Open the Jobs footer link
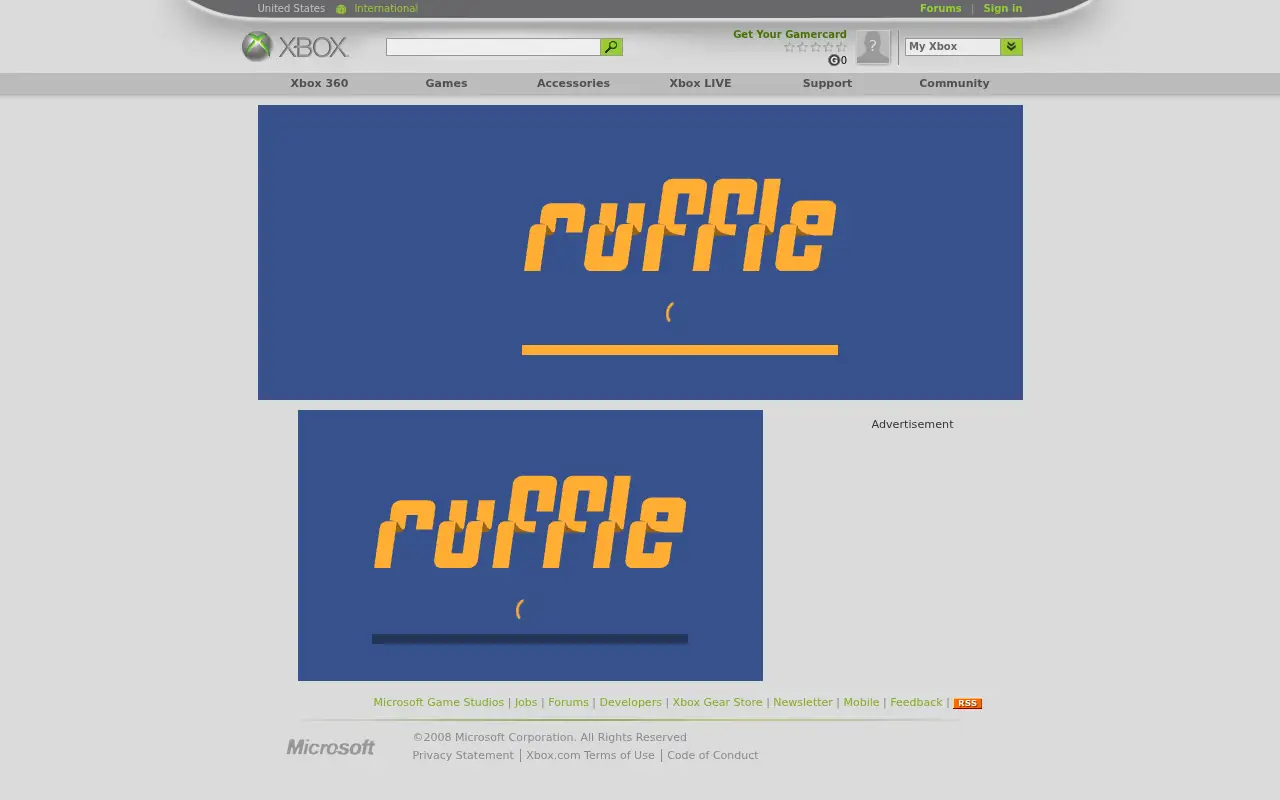1280x800 pixels. [526, 703]
